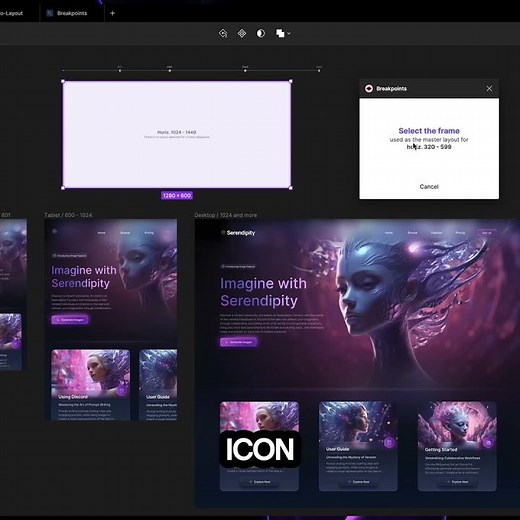The image size is (520, 520).
Task: Click Pricing in Desktop frame navigation
Action: click(x=460, y=233)
